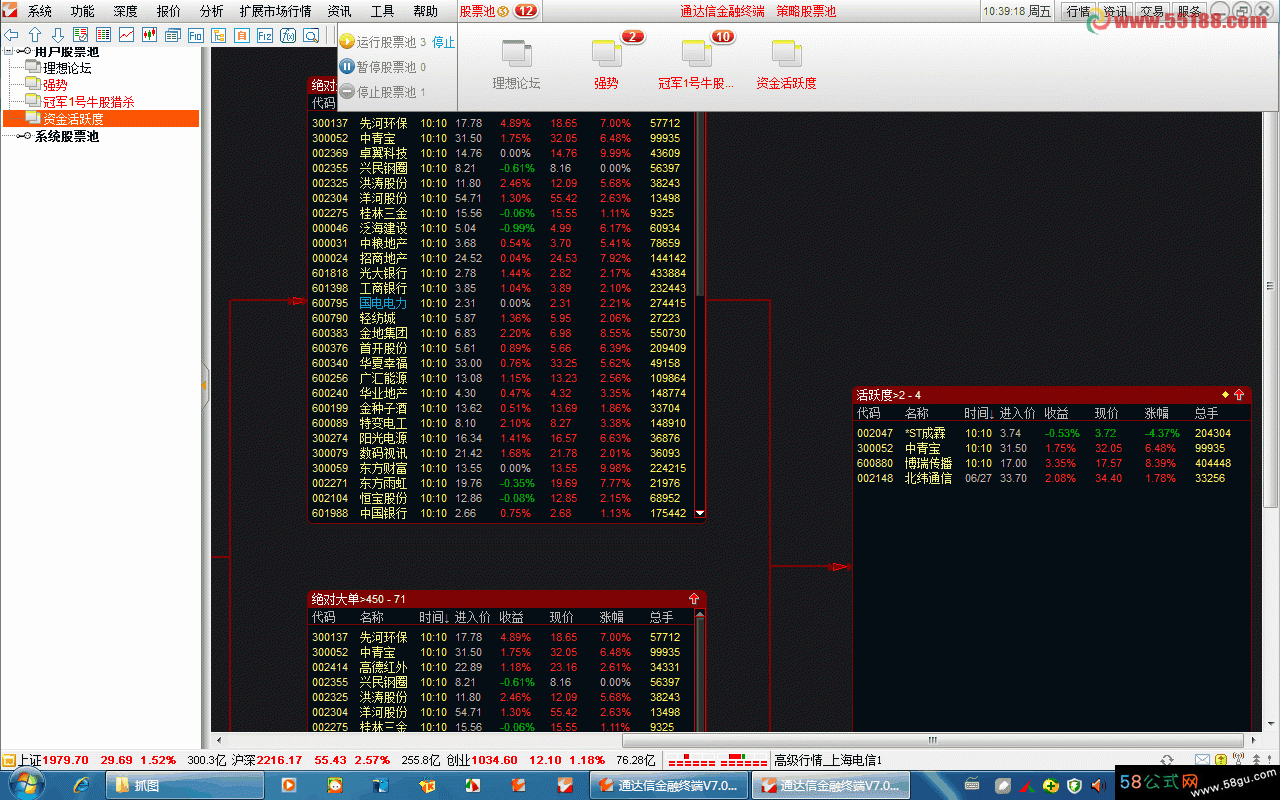Select the *ST成霖 row in 活跃度 panel
Image resolution: width=1280 pixels, height=800 pixels.
1051,433
